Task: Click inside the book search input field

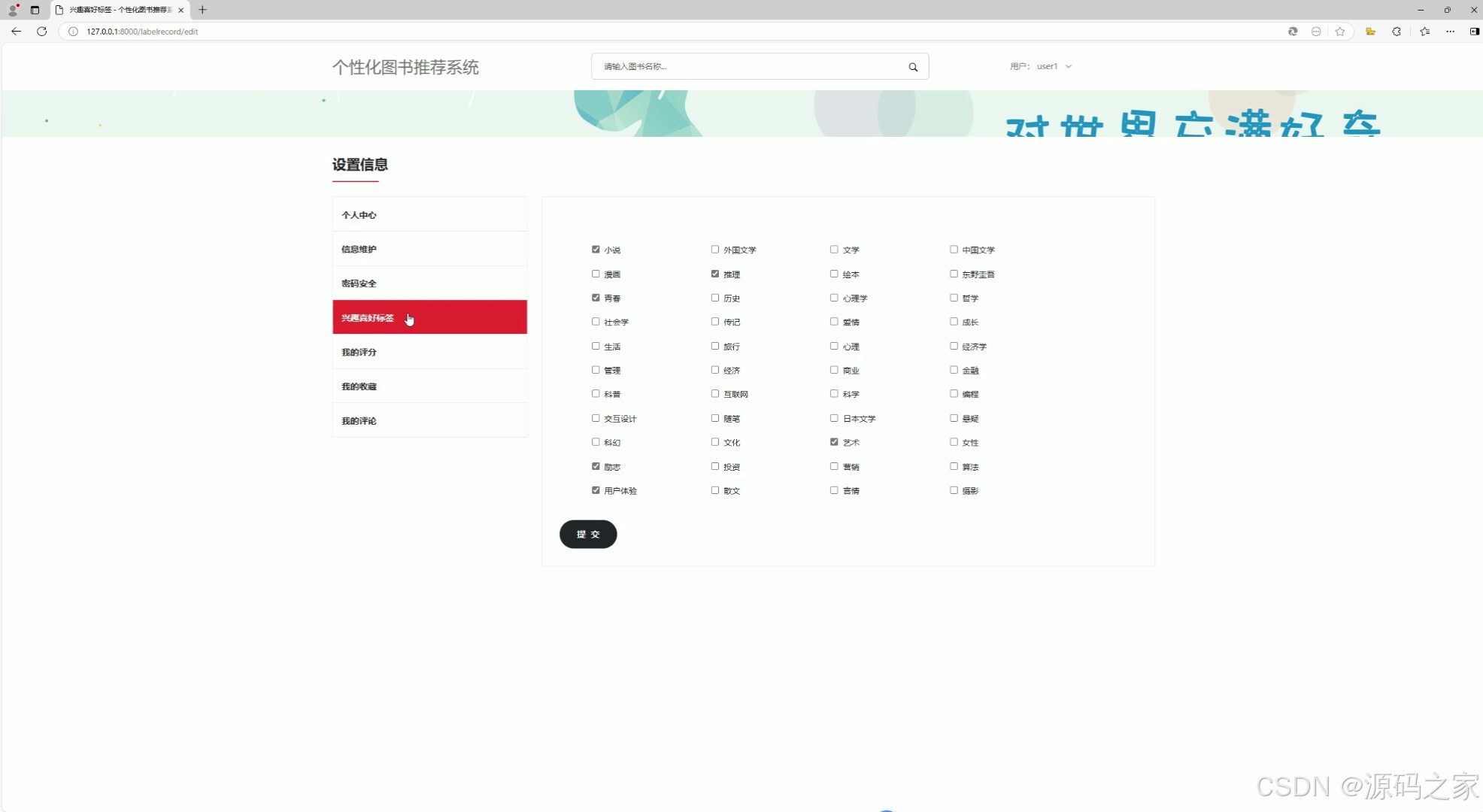Action: coord(745,66)
